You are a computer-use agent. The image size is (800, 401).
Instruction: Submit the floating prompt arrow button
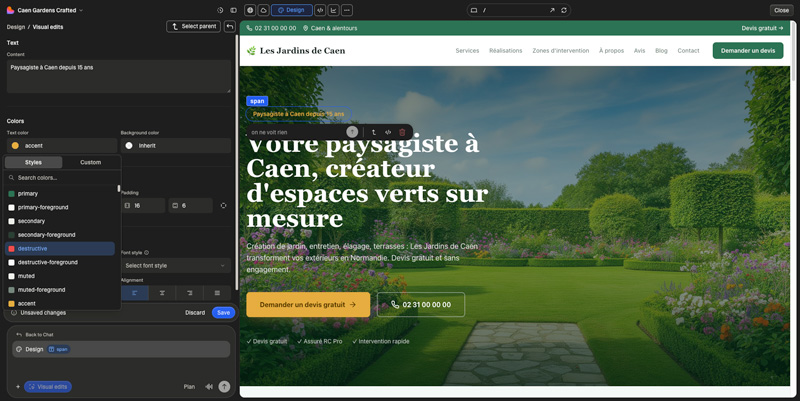(x=352, y=132)
